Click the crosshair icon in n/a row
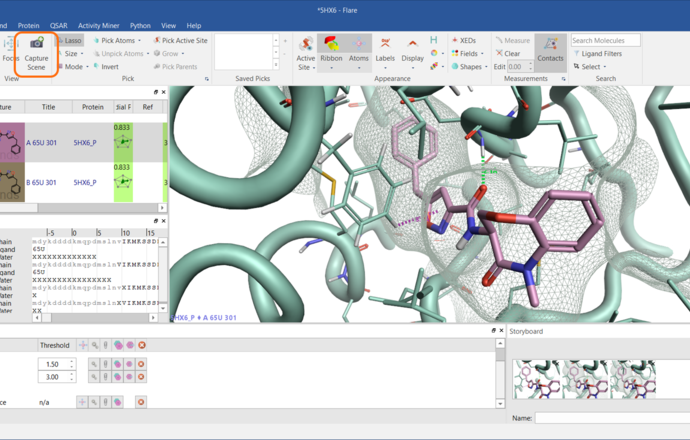Viewport: 690px width, 440px height. pos(82,402)
